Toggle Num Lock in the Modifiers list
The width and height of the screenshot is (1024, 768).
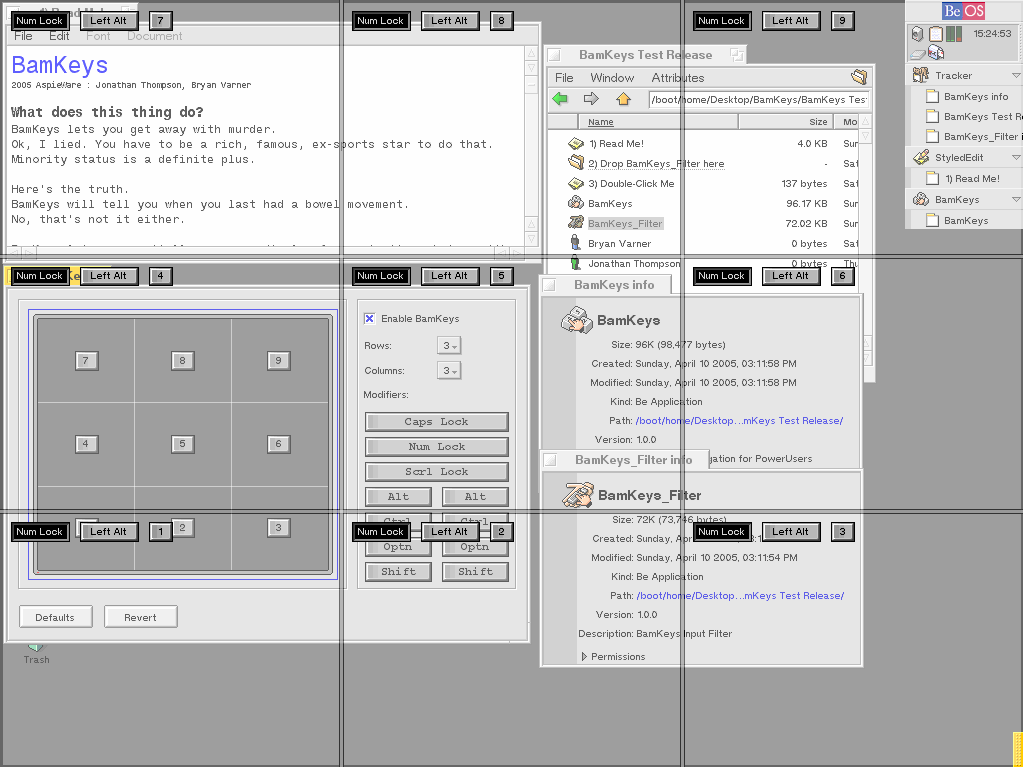tap(436, 447)
